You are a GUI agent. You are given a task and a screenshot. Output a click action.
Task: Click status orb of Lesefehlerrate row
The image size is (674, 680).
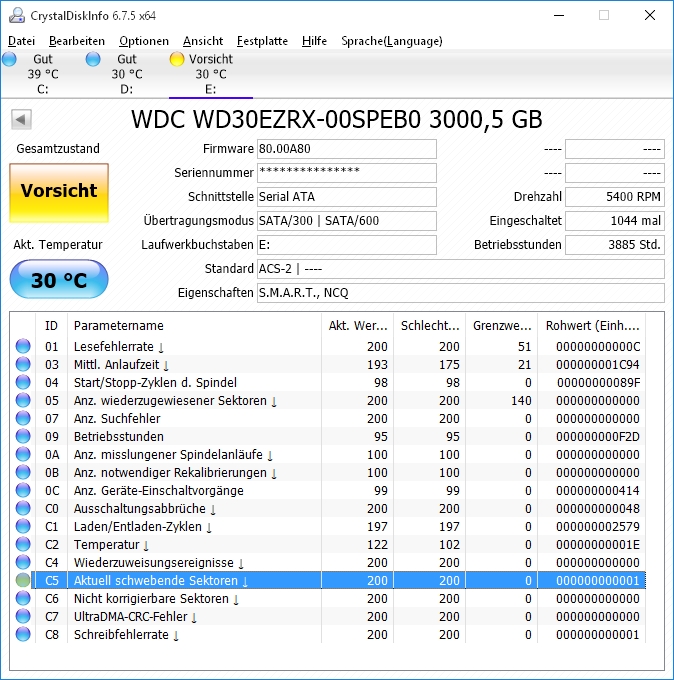tap(23, 346)
